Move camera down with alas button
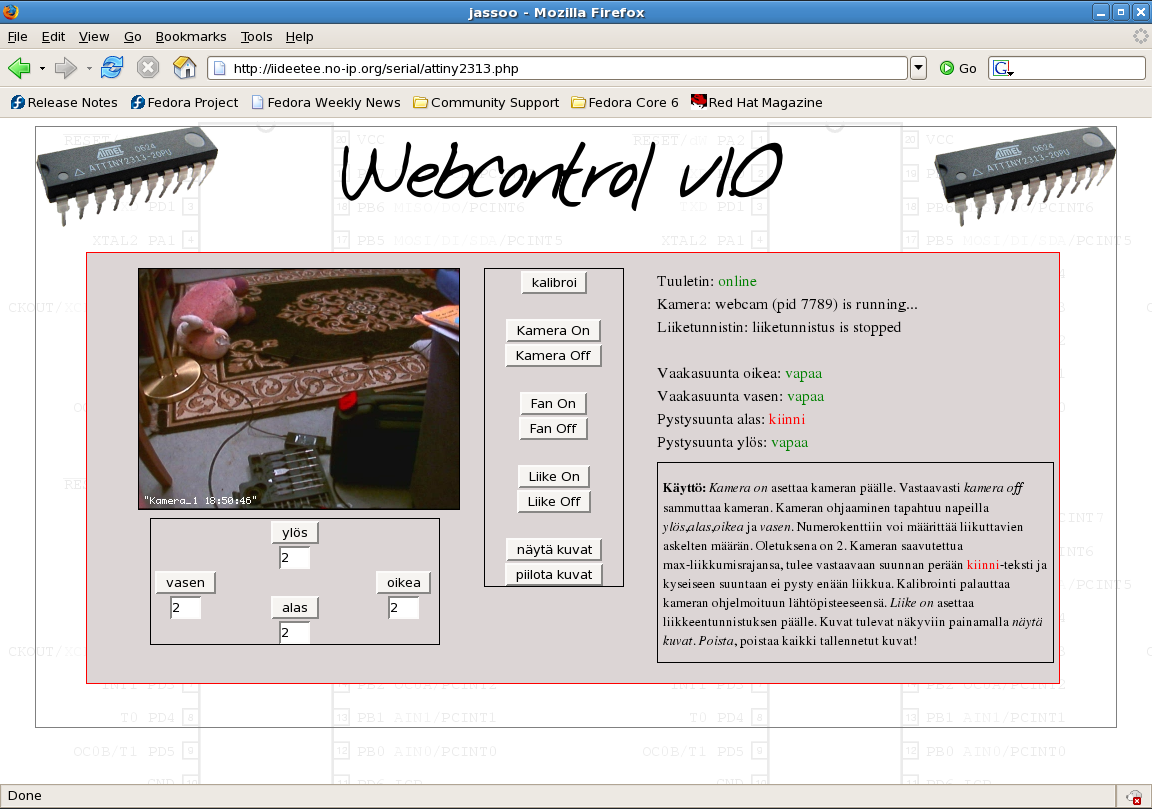Screen dimensions: 1152x809 295,608
